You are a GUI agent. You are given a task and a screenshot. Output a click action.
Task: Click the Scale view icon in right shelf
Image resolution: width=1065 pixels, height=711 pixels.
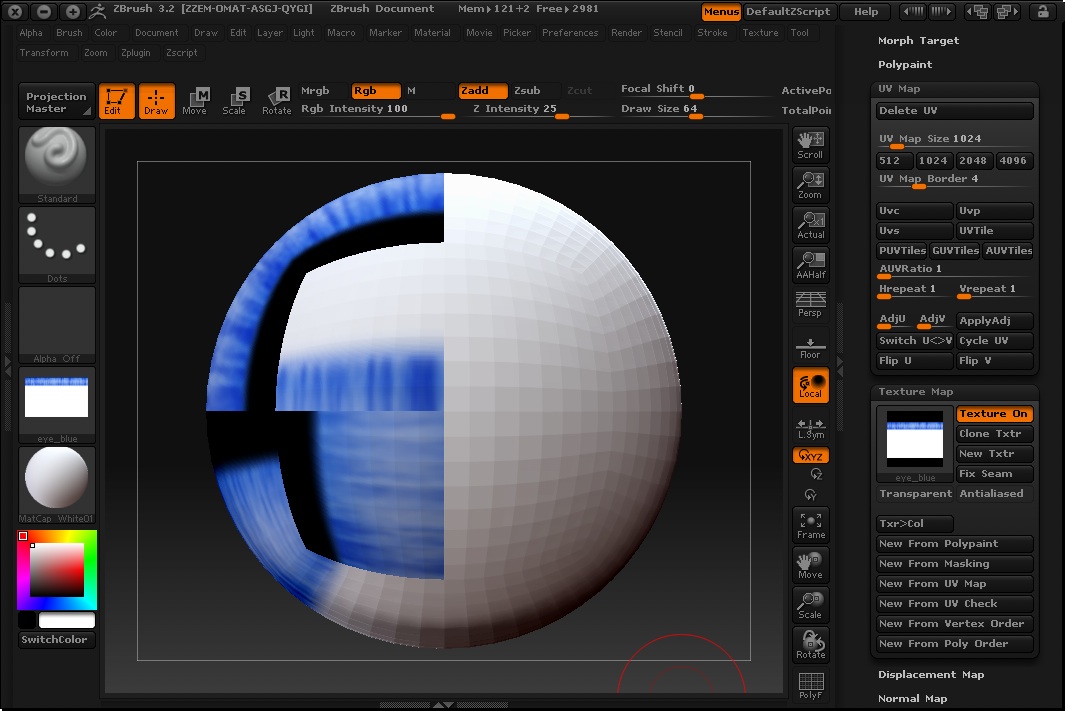pyautogui.click(x=810, y=606)
